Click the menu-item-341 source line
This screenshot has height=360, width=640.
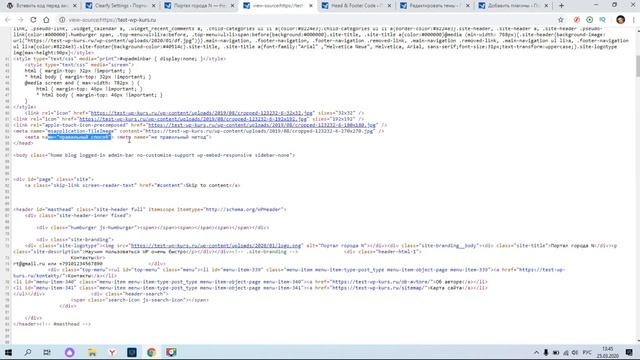(250, 288)
